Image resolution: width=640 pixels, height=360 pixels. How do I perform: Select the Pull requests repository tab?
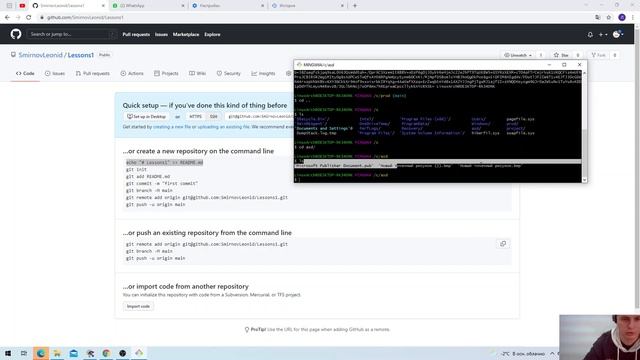(x=93, y=73)
